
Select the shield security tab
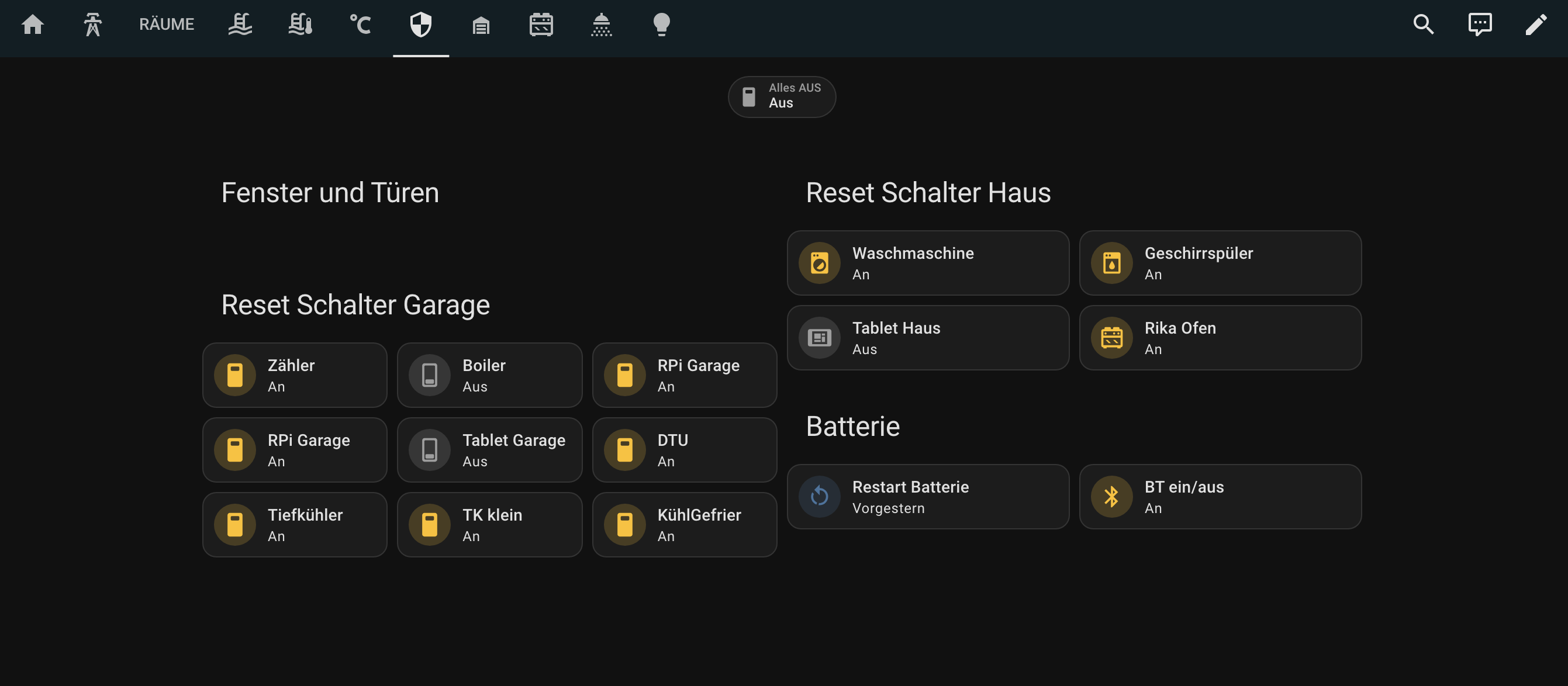[x=420, y=25]
